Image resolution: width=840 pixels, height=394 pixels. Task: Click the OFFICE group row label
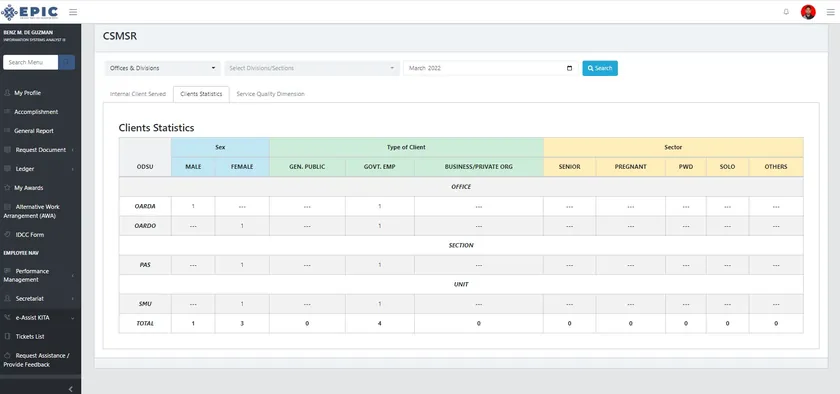click(x=461, y=187)
